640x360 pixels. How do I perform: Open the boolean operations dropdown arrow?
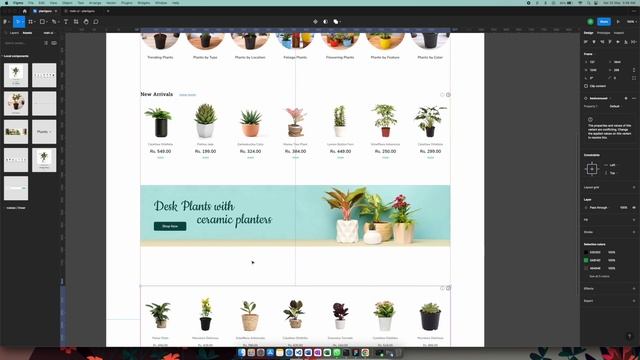(x=340, y=22)
